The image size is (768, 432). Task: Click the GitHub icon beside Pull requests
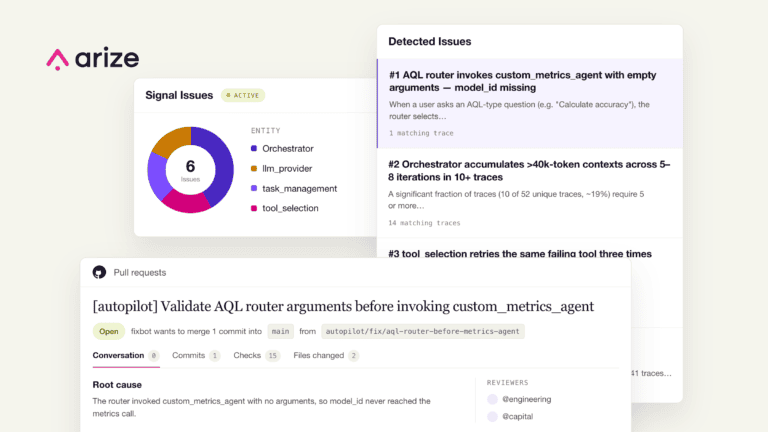pos(99,272)
